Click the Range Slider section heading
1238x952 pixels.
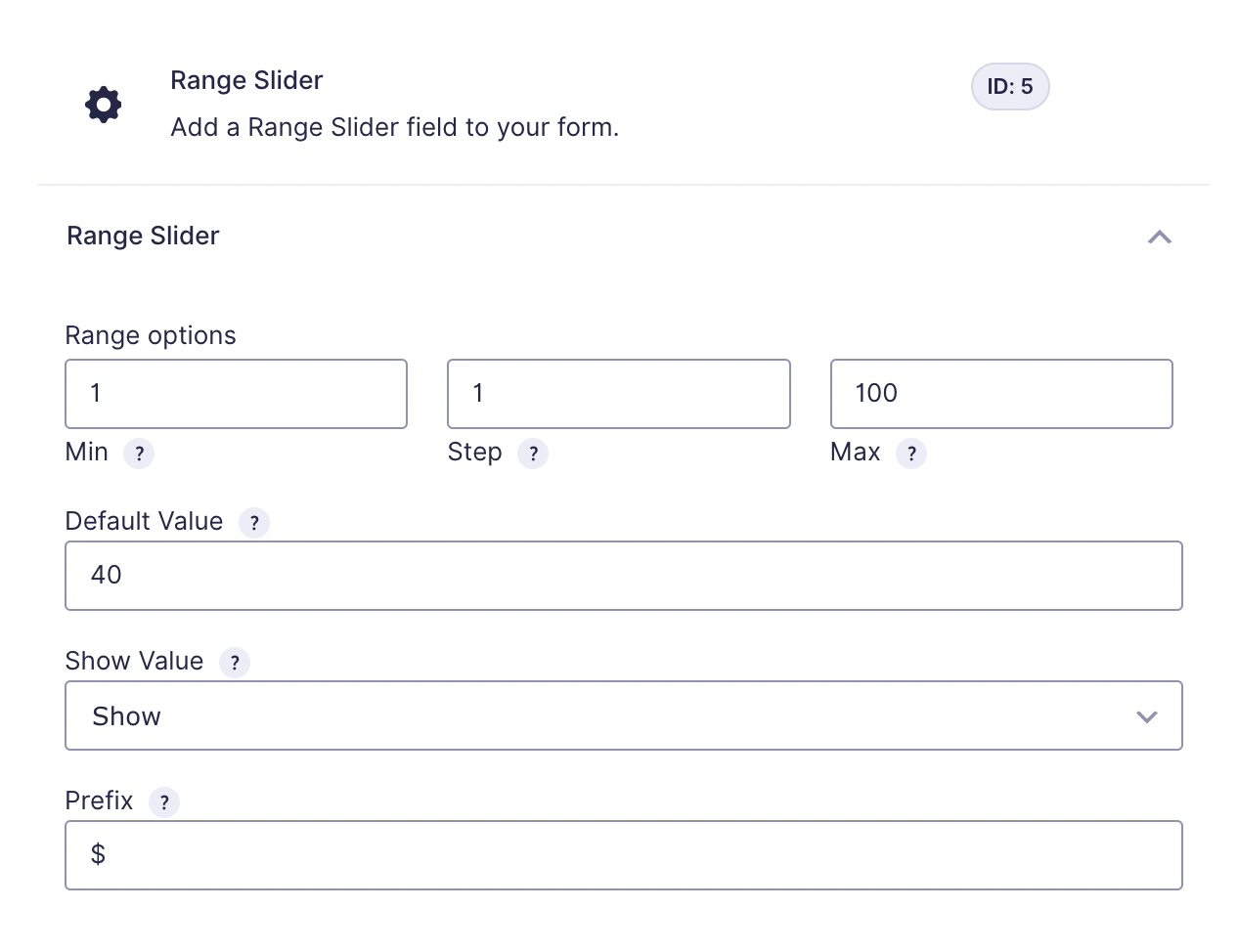pyautogui.click(x=143, y=237)
